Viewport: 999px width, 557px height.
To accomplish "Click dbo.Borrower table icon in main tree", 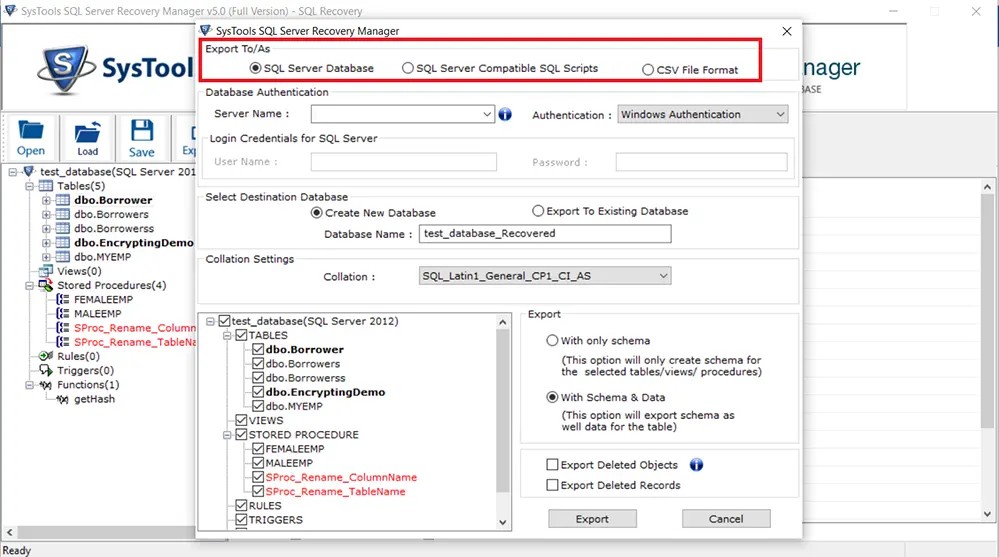I will 63,200.
